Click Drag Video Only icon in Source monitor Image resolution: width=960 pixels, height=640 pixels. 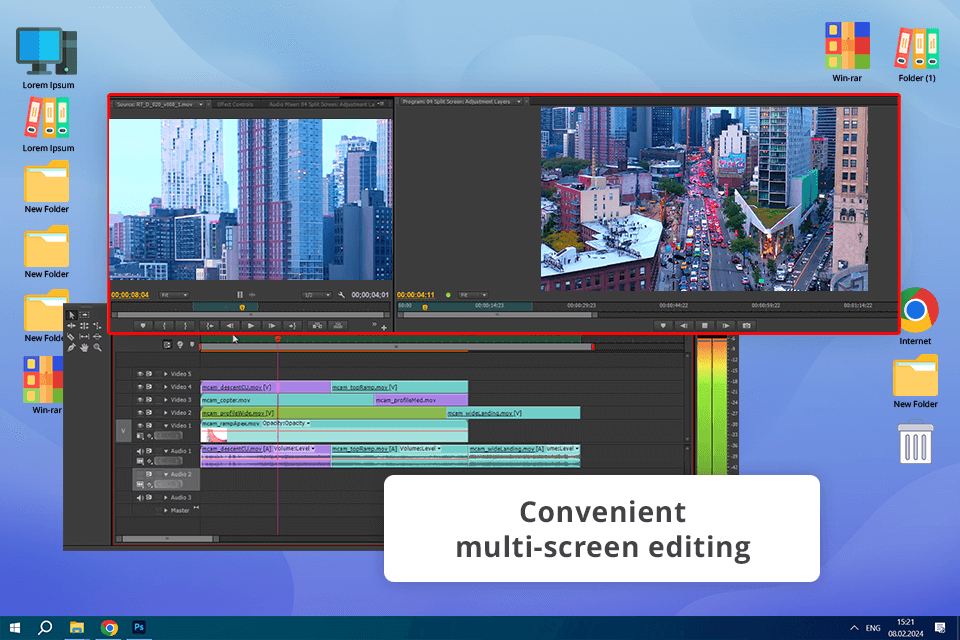(x=240, y=295)
